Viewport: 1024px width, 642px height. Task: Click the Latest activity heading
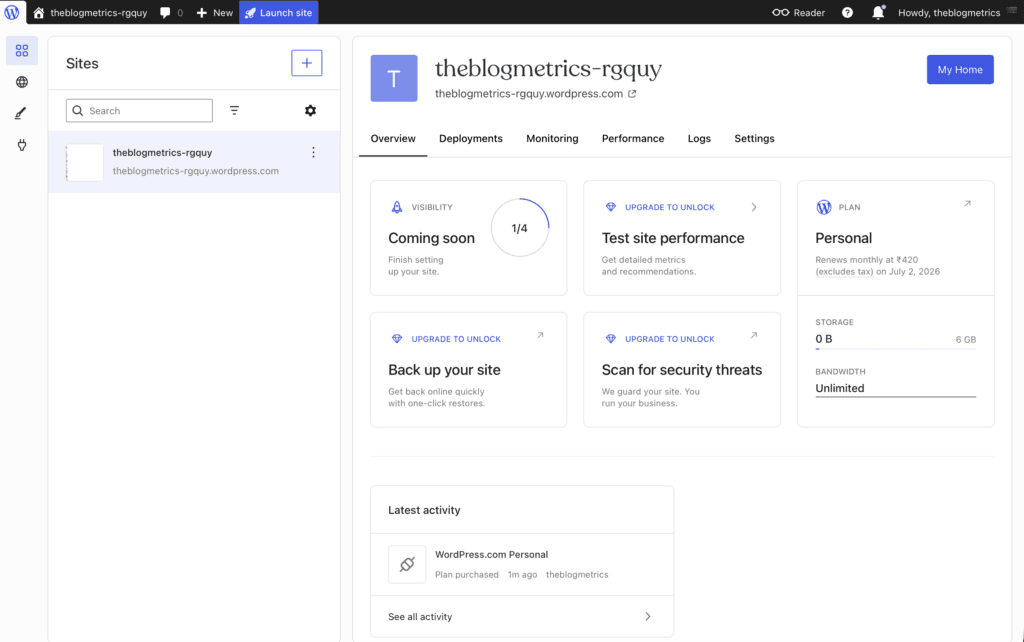click(424, 510)
